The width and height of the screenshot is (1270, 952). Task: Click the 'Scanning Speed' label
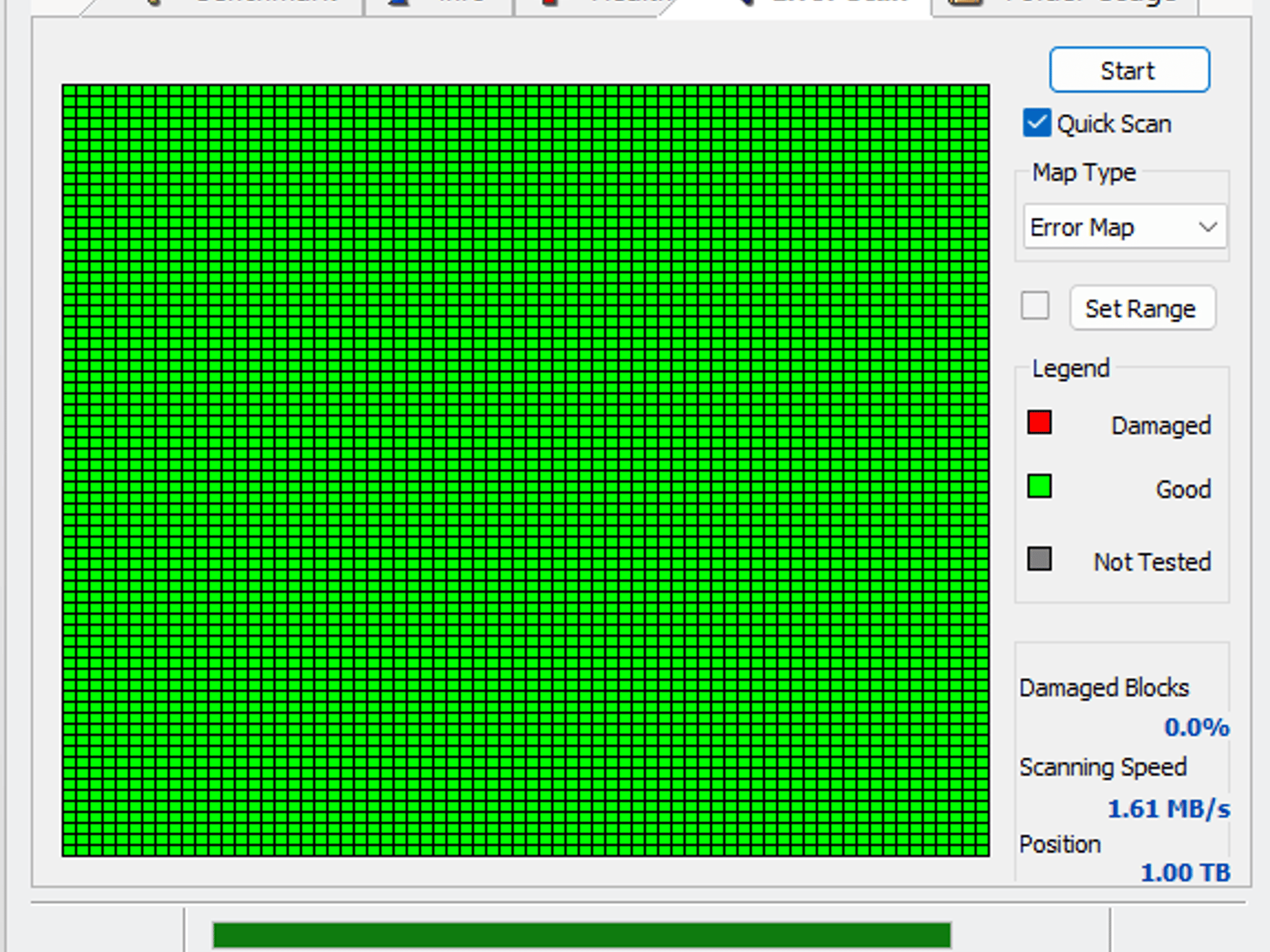pos(1103,767)
